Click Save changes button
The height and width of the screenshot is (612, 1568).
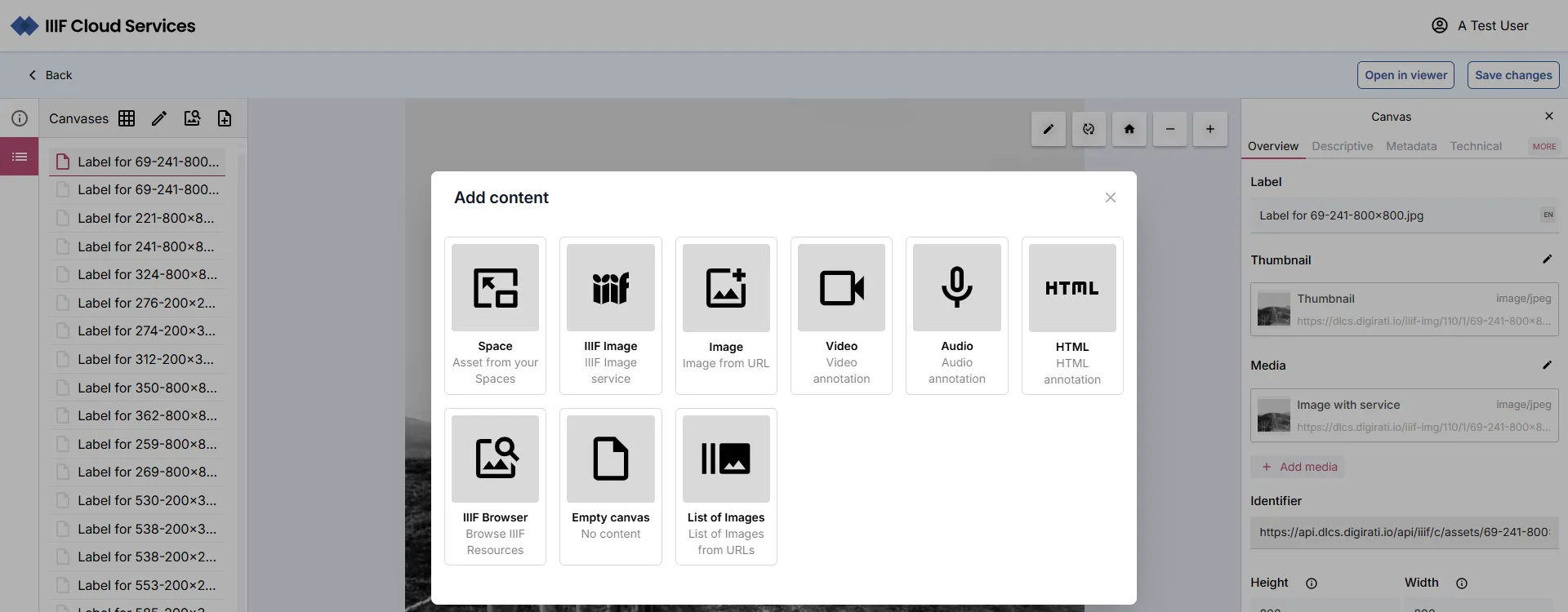click(x=1513, y=75)
